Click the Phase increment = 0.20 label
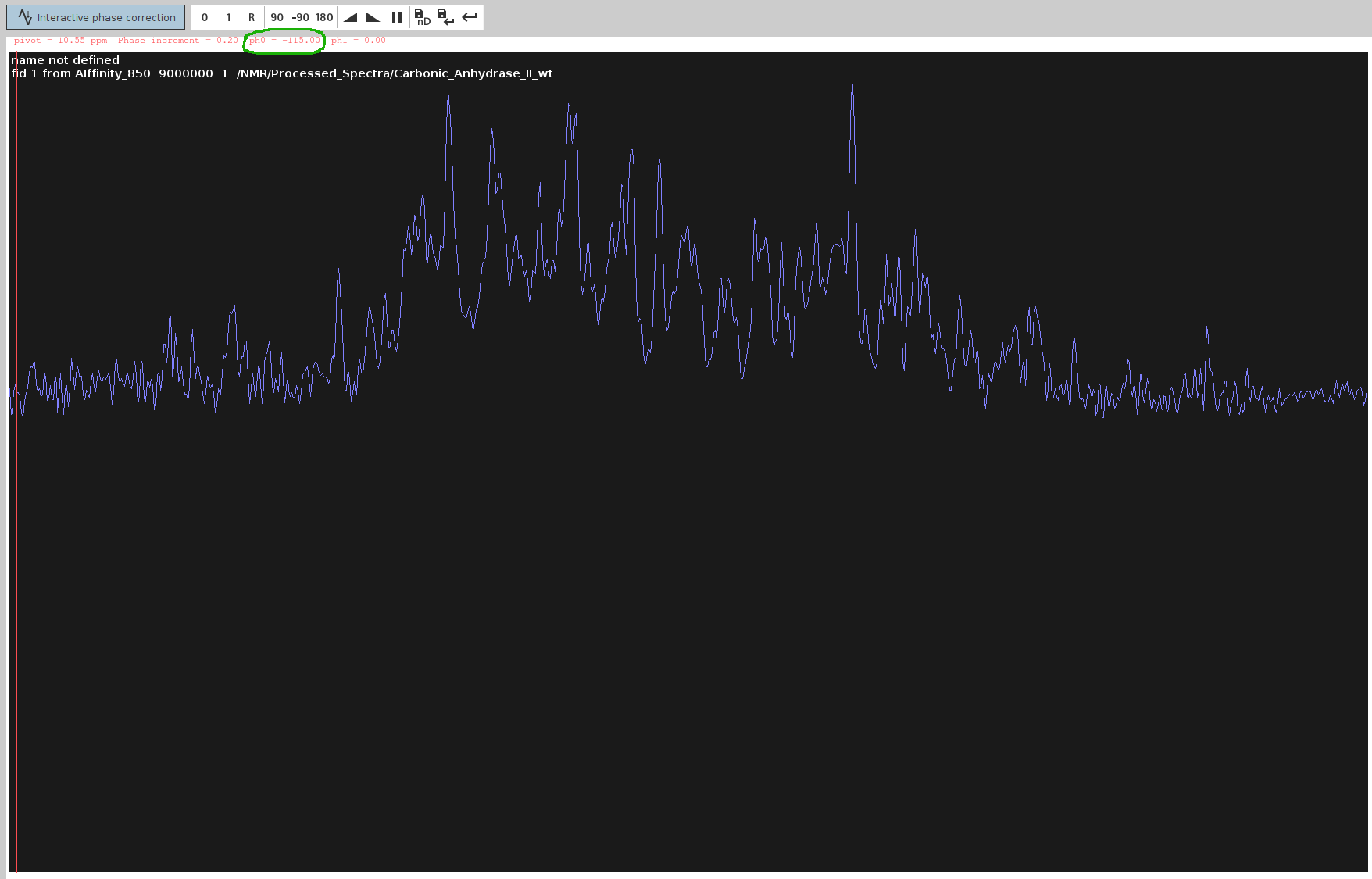This screenshot has height=879, width=1372. (177, 41)
